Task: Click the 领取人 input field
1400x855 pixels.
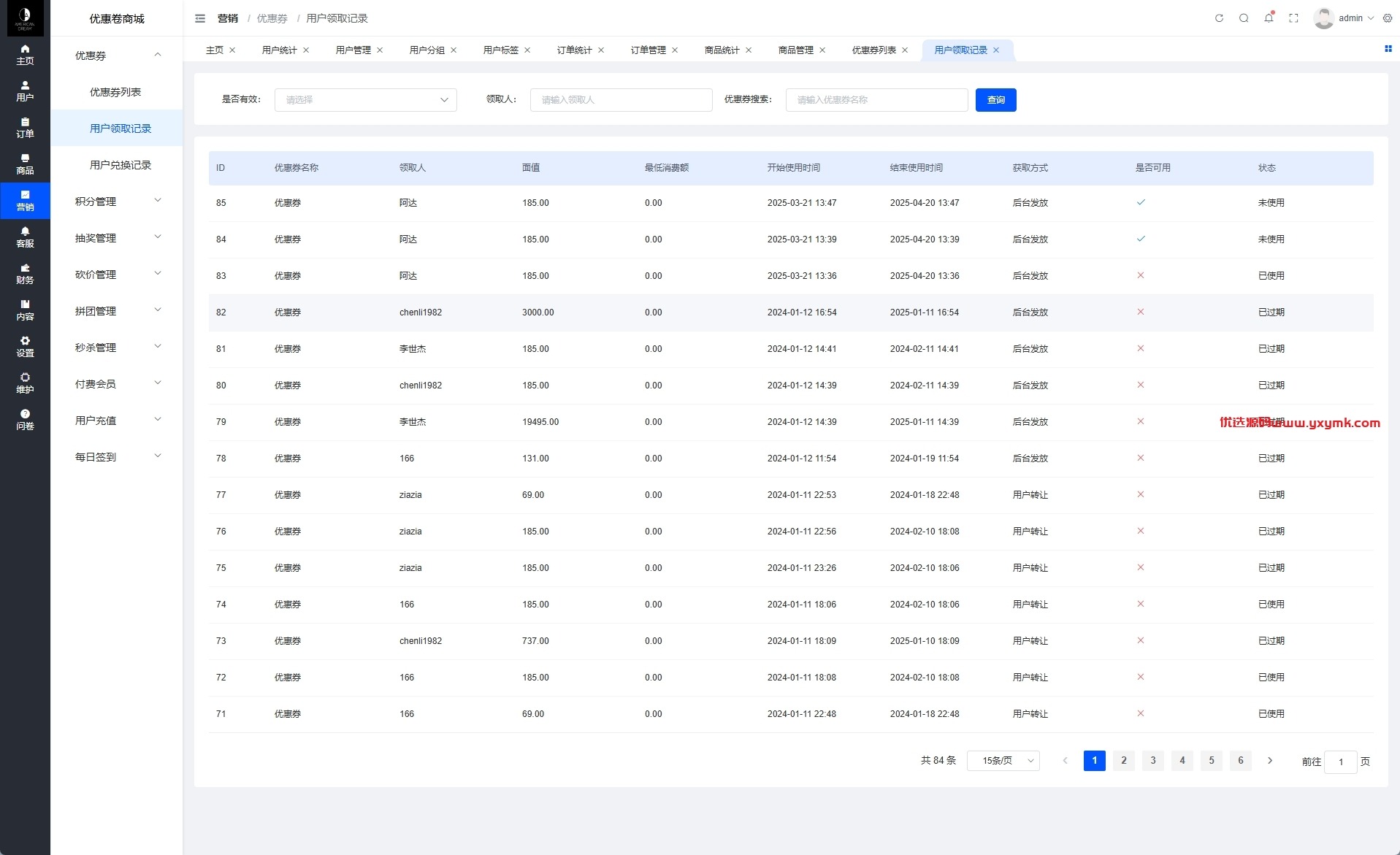Action: [621, 100]
